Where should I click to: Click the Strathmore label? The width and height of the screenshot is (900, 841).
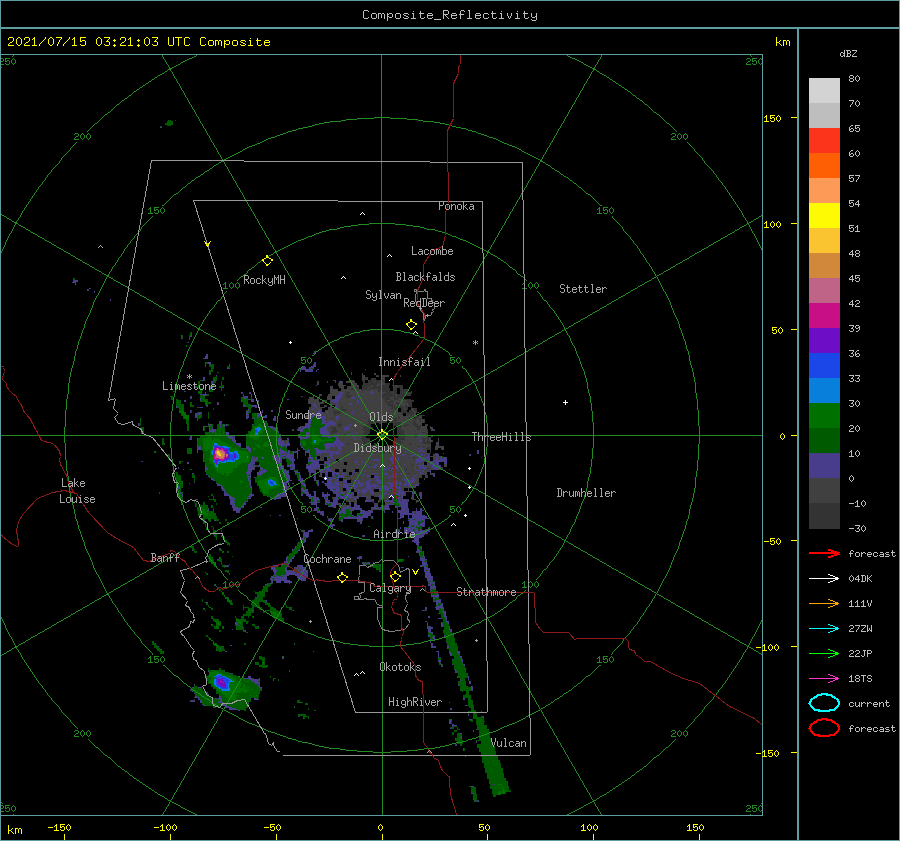(x=486, y=592)
